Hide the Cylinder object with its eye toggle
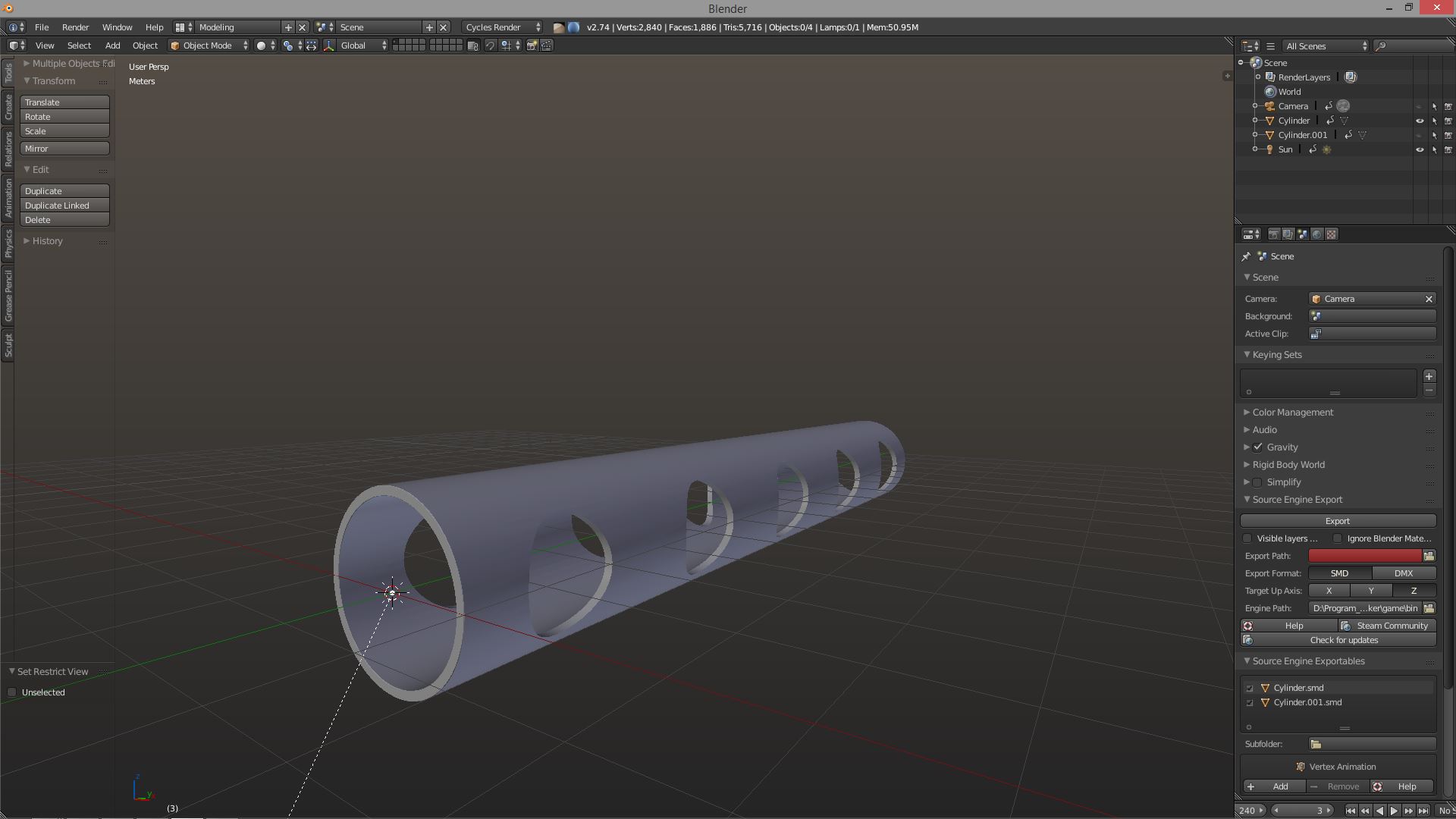Image resolution: width=1456 pixels, height=819 pixels. pyautogui.click(x=1420, y=121)
